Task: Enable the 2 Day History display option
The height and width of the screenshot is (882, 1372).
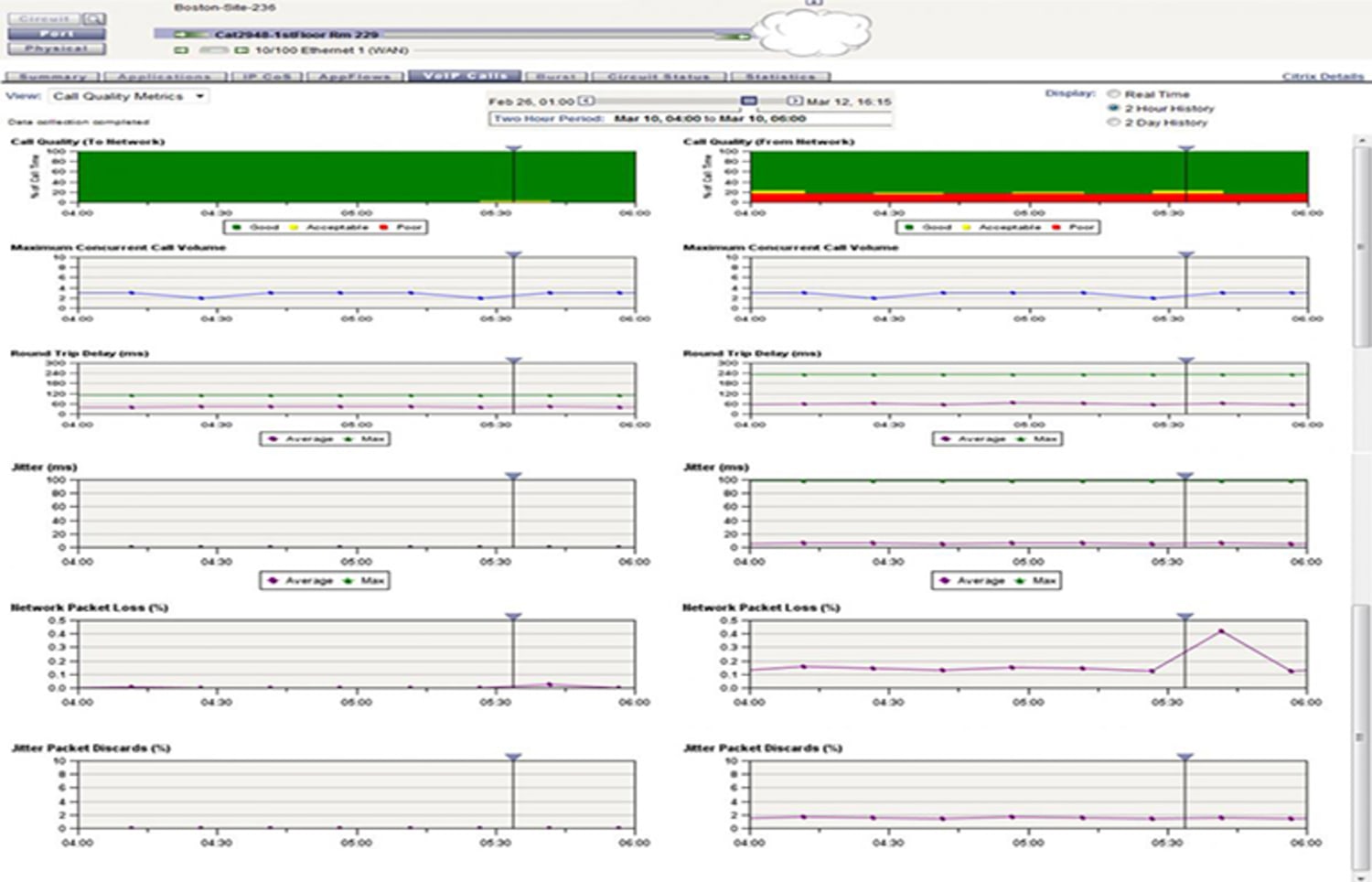Action: click(x=1112, y=121)
